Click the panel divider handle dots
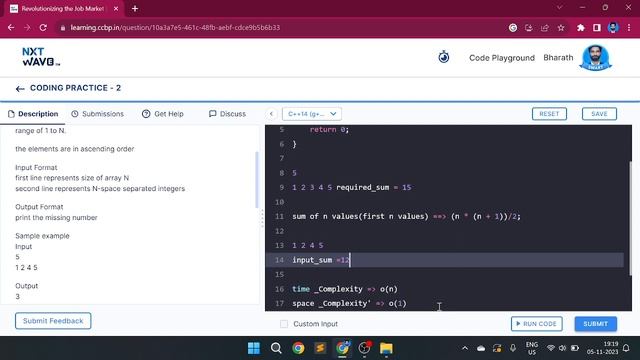Image resolution: width=640 pixels, height=360 pixels. (262, 218)
